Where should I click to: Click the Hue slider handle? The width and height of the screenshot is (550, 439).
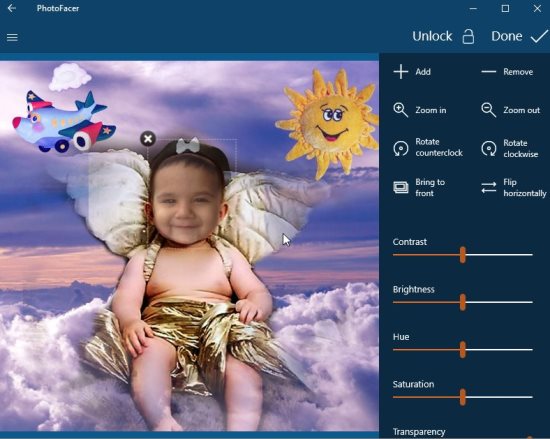[463, 350]
